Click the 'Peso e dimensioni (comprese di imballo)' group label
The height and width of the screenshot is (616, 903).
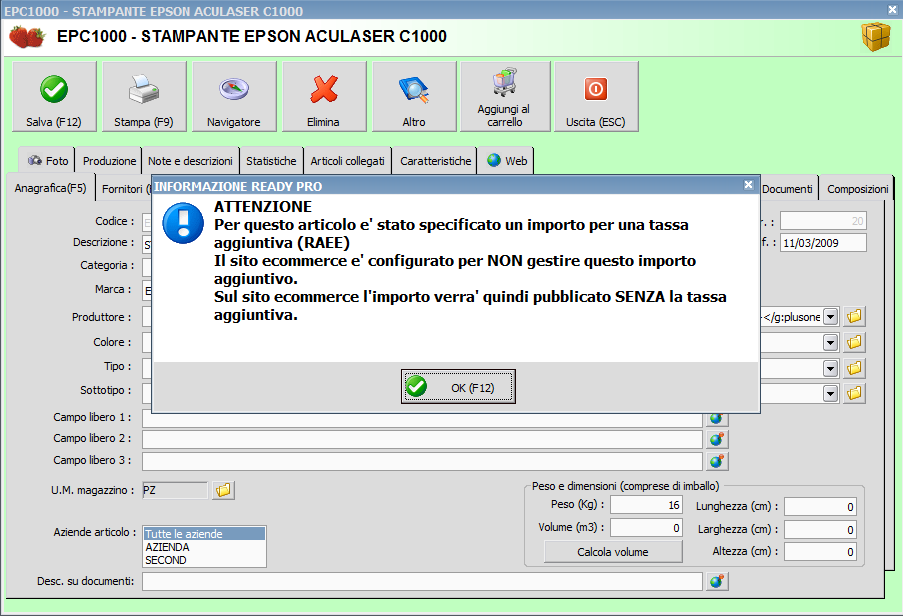[x=625, y=486]
